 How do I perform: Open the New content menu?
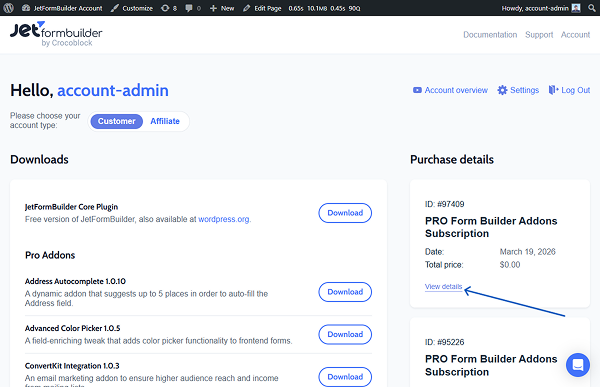222,8
